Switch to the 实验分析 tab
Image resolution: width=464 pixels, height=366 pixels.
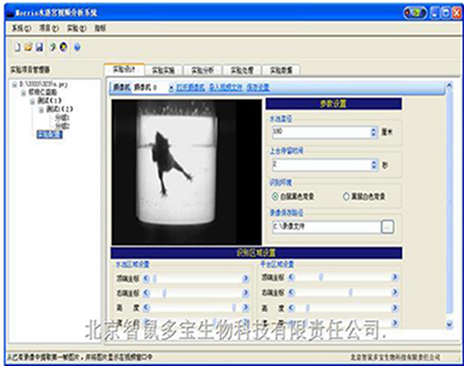[202, 70]
